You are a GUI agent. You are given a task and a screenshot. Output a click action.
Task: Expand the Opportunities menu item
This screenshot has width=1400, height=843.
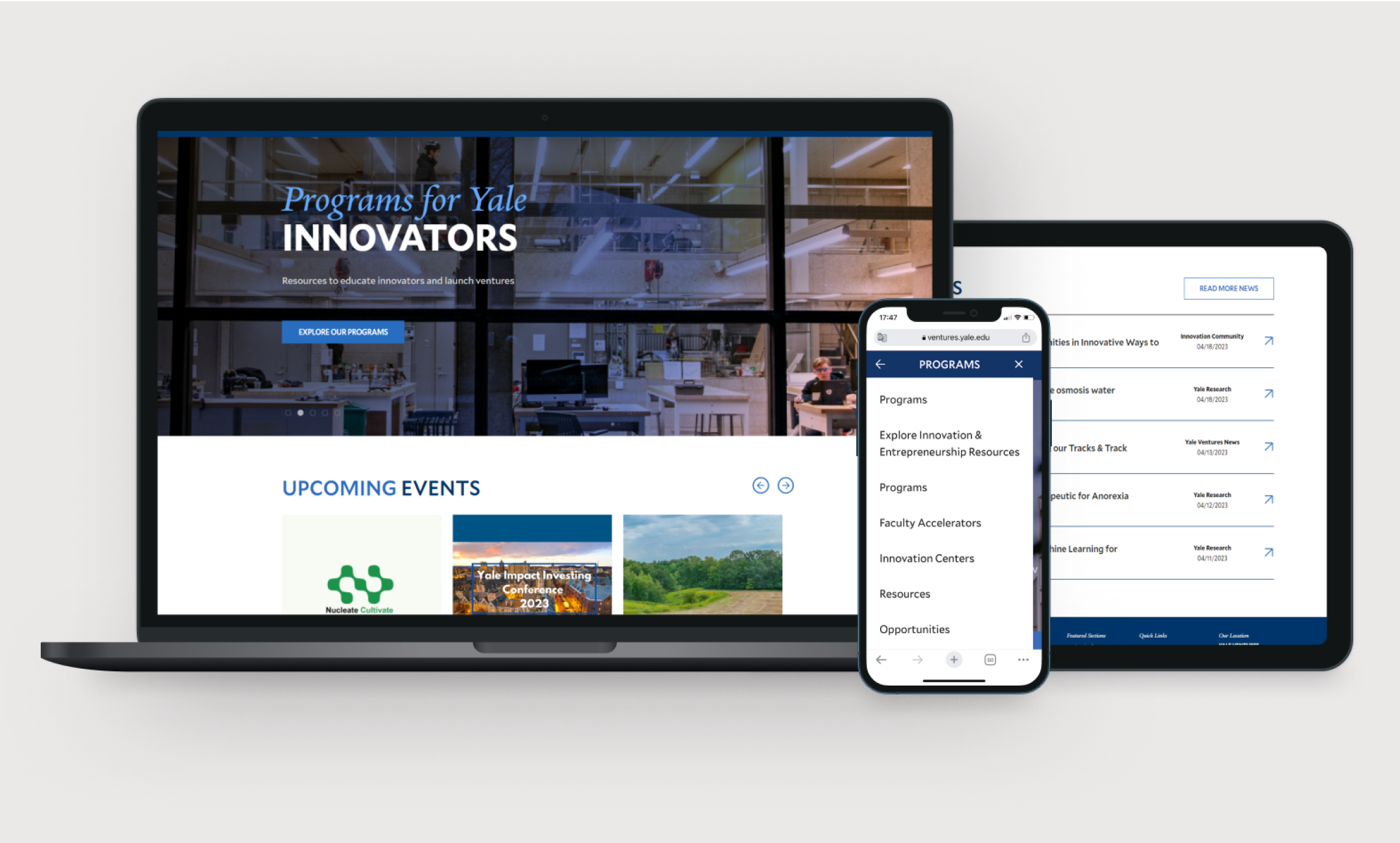(x=915, y=629)
